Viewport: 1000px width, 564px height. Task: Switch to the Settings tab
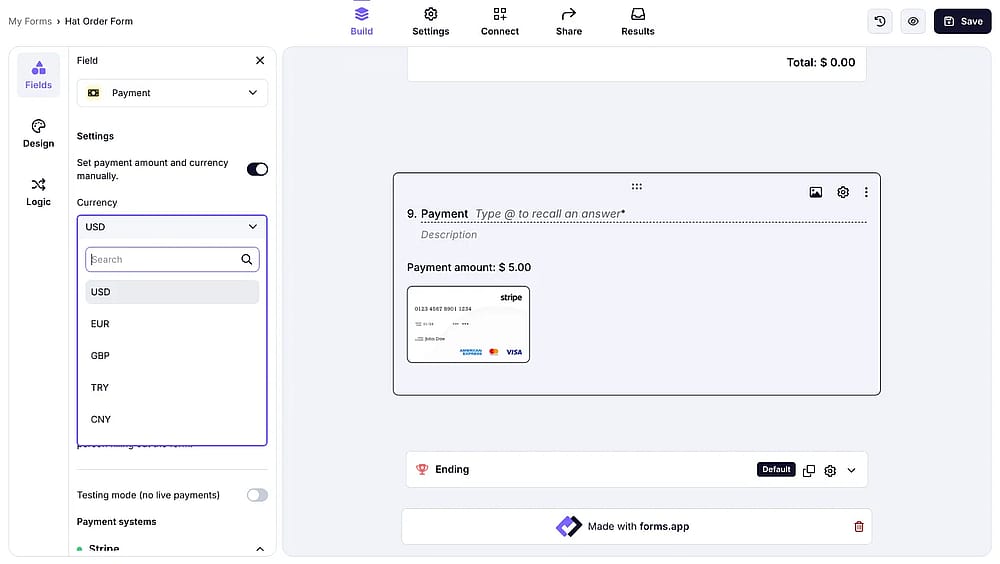point(430,21)
